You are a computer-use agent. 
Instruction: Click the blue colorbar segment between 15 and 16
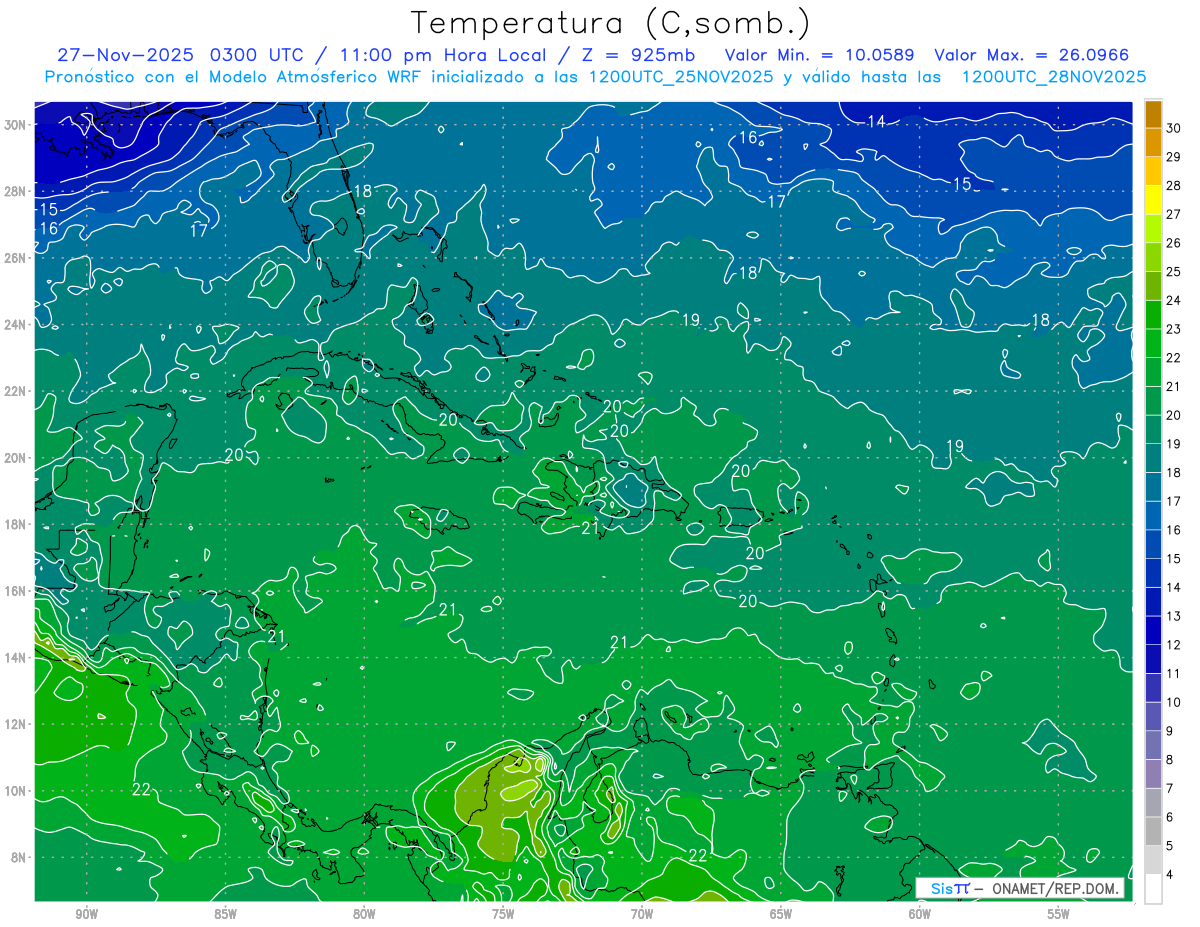point(1153,545)
